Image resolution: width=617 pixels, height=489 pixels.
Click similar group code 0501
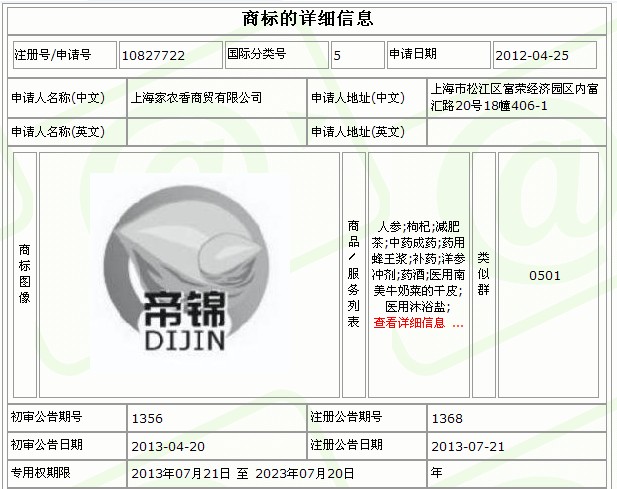[545, 275]
